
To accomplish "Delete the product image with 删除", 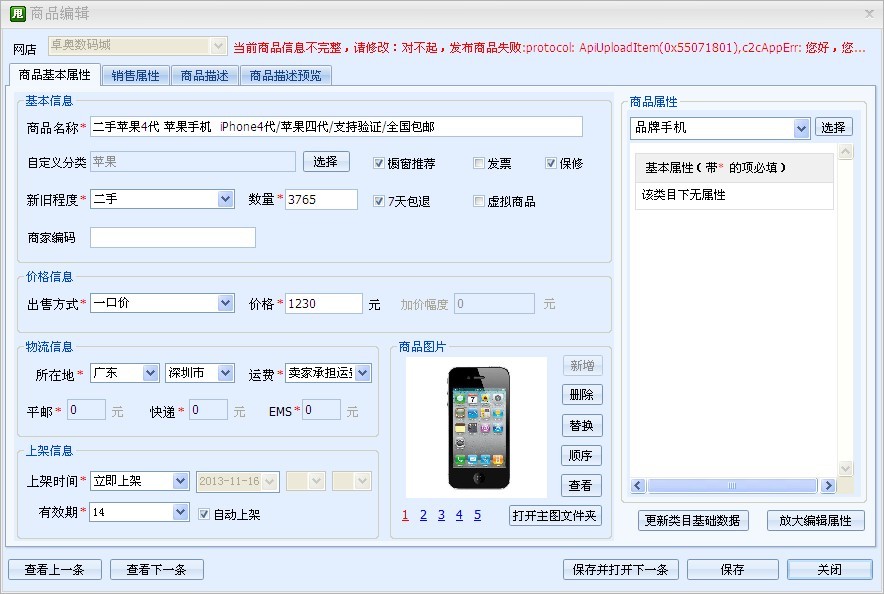I will coord(582,394).
